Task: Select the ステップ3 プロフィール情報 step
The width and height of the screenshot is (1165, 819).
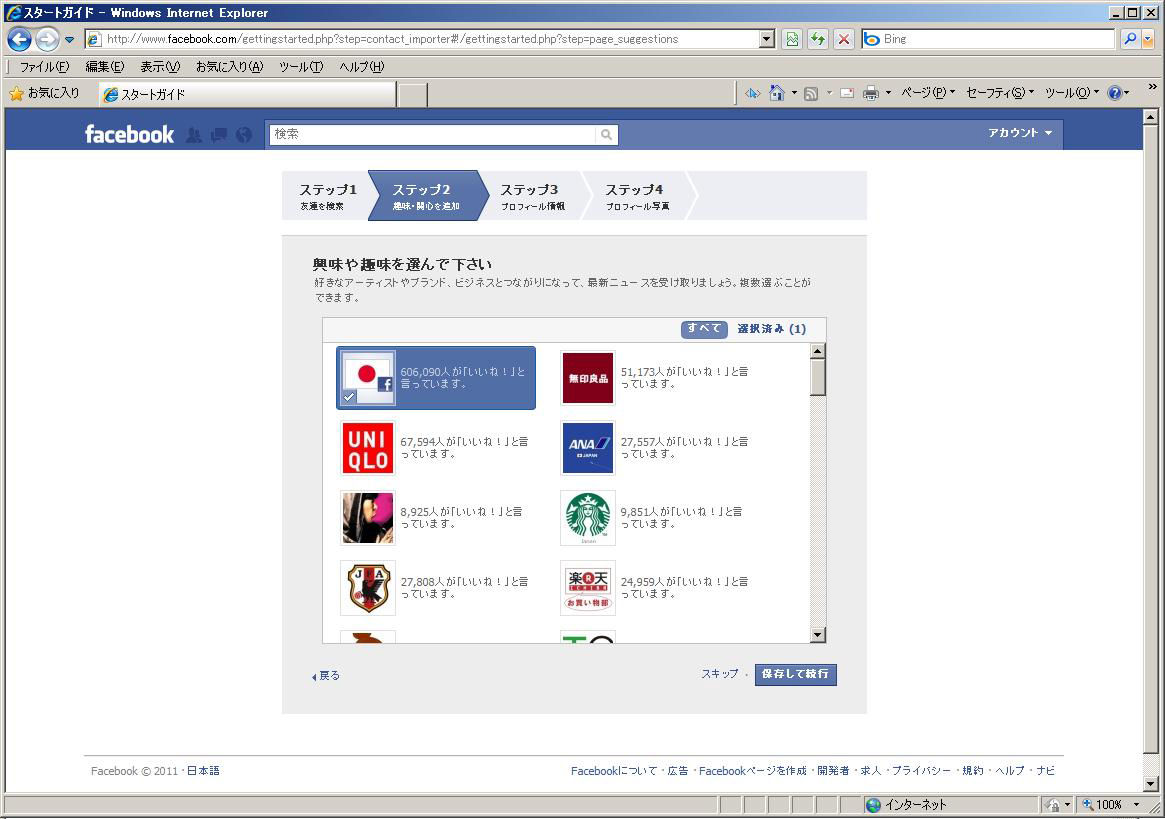Action: [x=532, y=196]
